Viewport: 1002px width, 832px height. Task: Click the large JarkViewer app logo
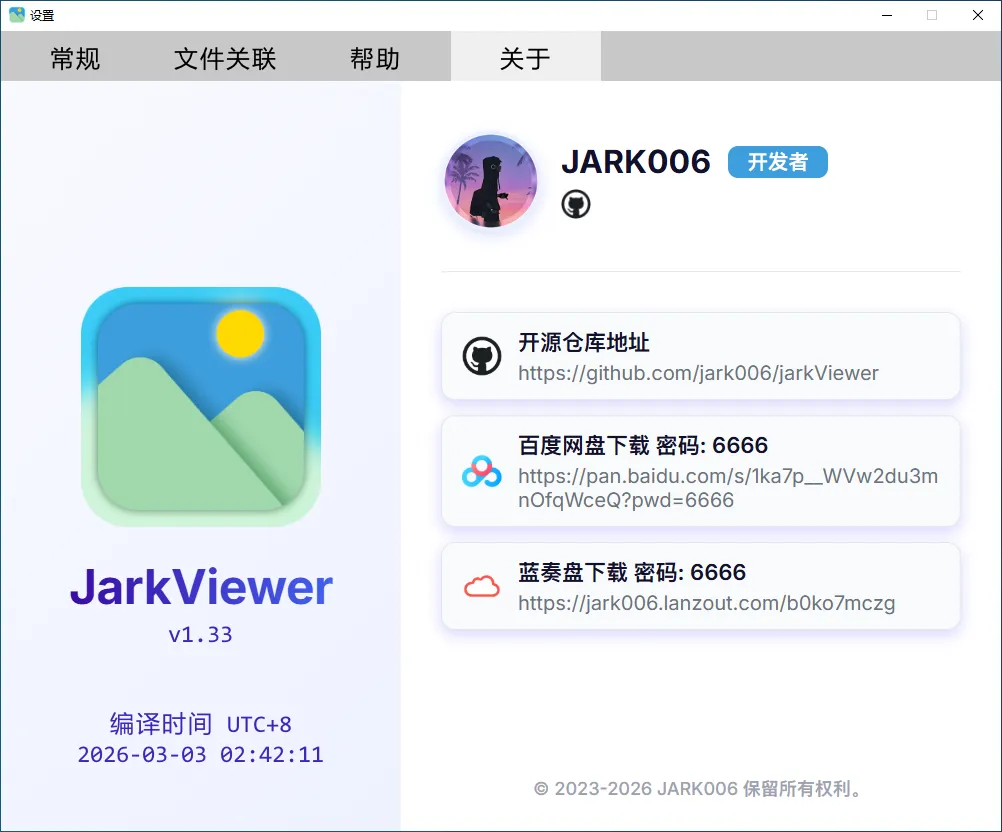coord(201,407)
